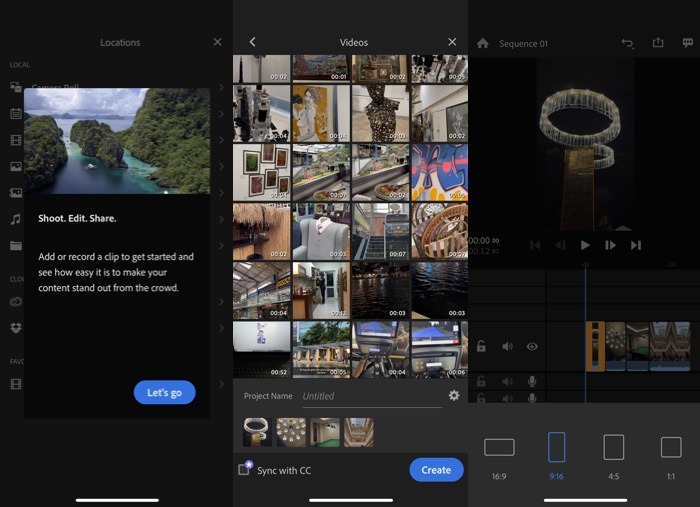
Task: Select the graffiti wall video thumbnail
Action: [x=439, y=172]
